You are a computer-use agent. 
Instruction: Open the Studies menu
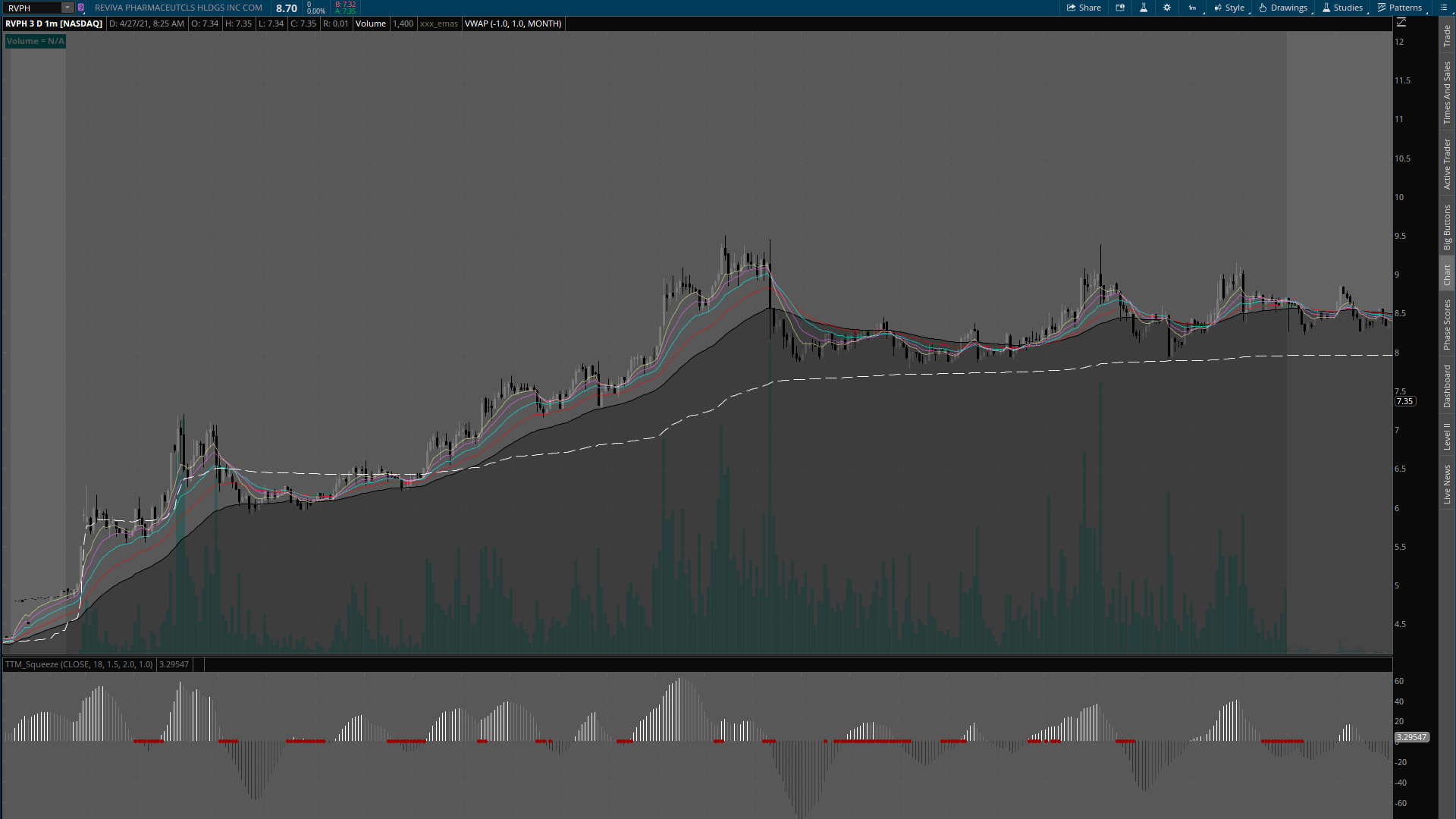click(x=1342, y=8)
